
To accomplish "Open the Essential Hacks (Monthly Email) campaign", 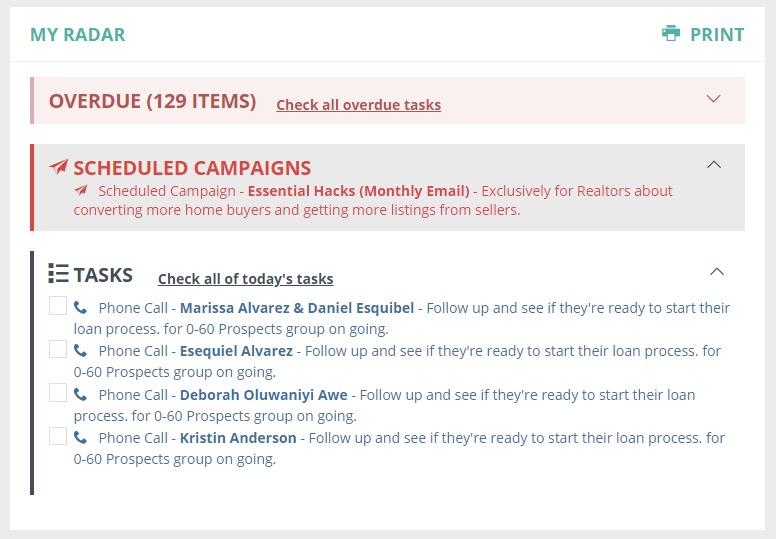I will 358,191.
